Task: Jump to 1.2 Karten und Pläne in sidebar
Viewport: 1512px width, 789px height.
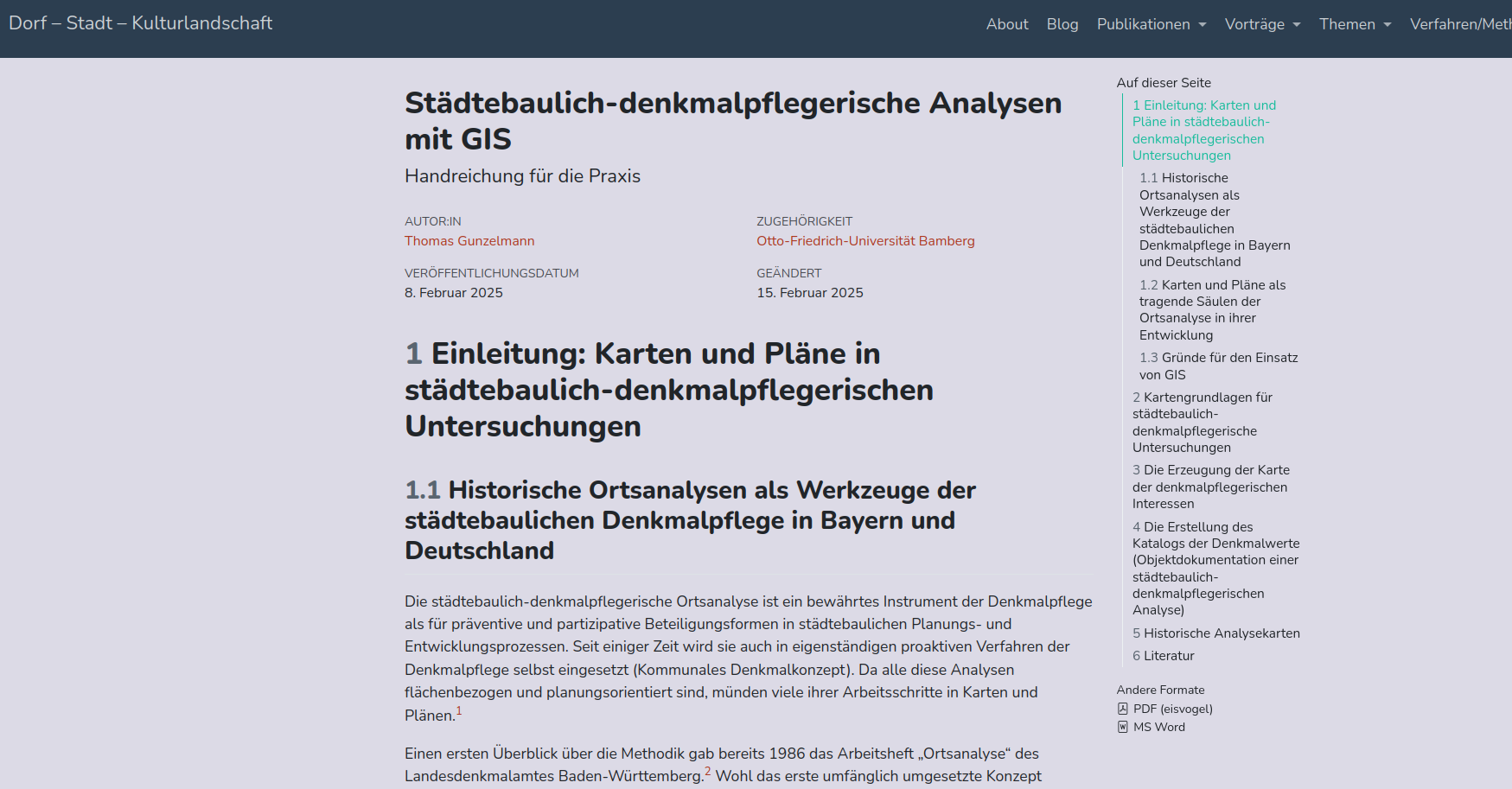Action: (1212, 309)
